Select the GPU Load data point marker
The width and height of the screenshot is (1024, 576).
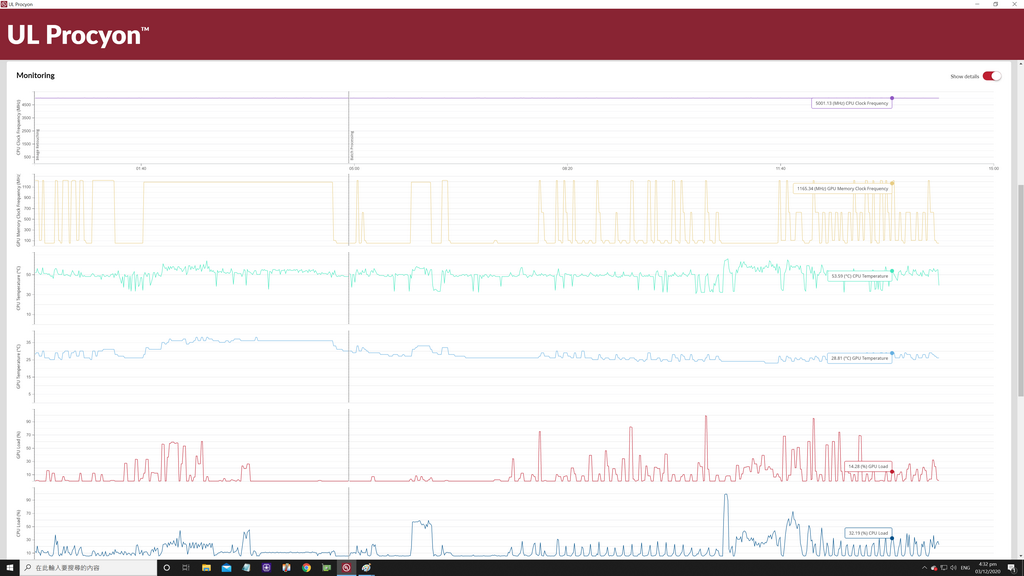tap(892, 472)
